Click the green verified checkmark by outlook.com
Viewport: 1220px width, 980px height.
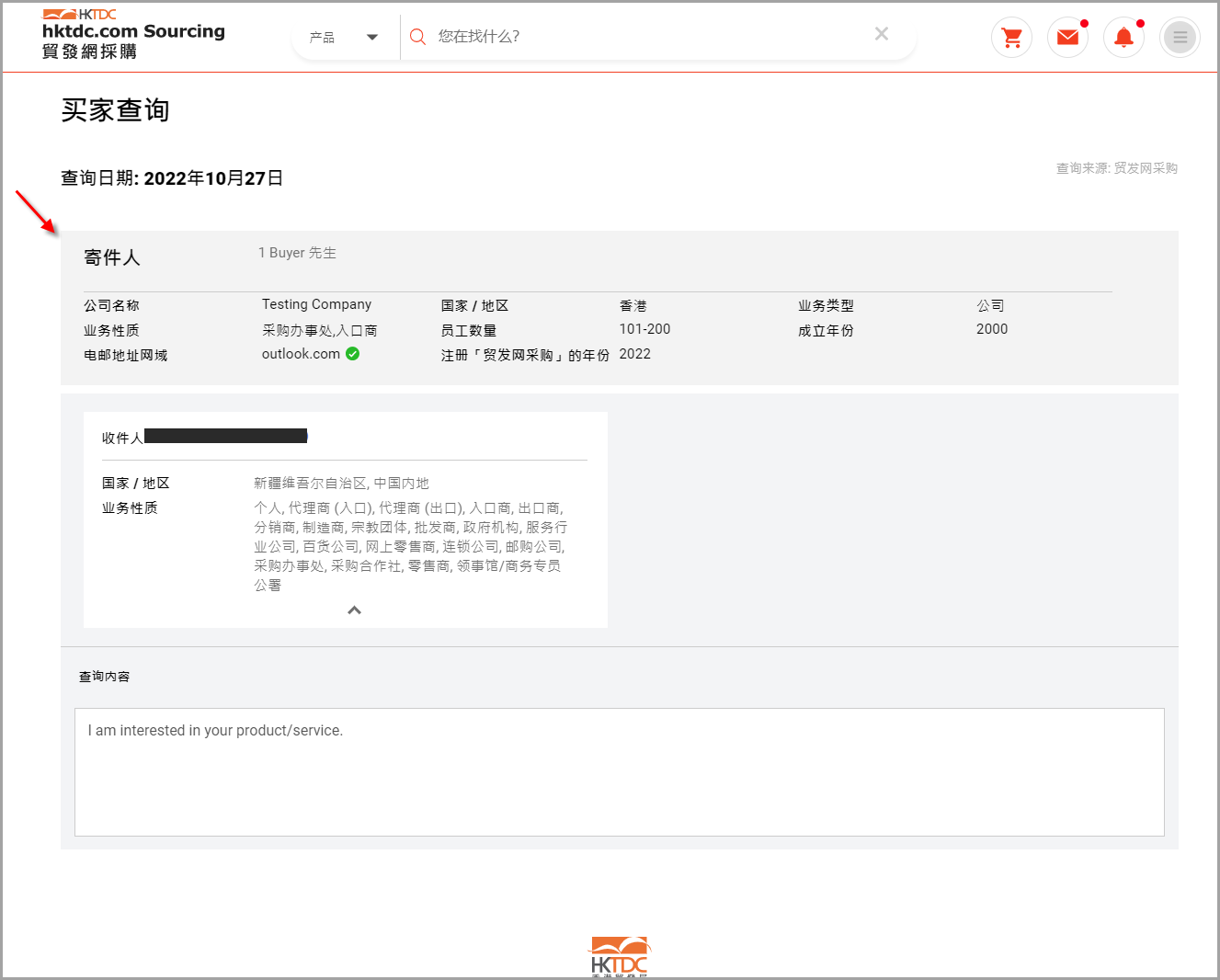point(353,354)
